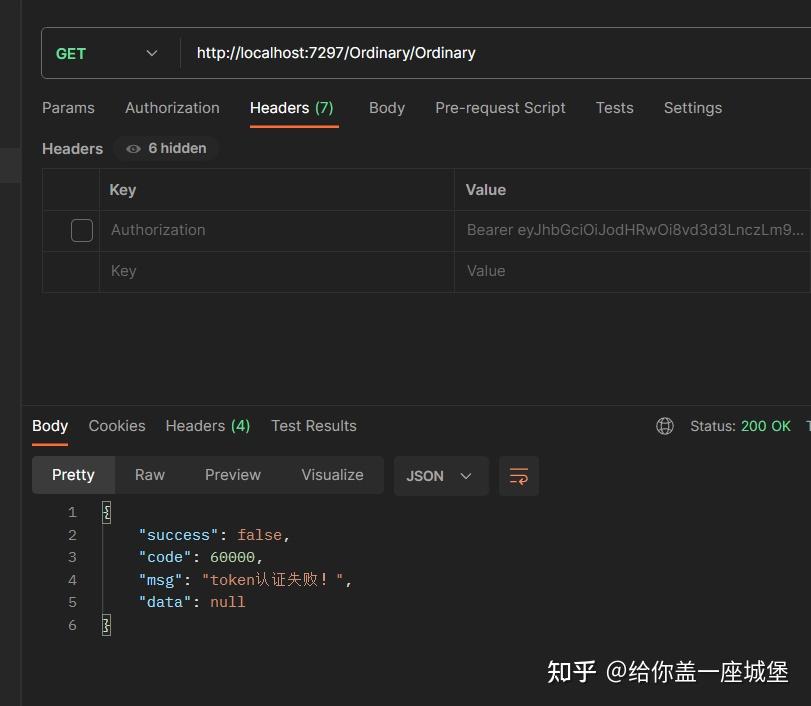Screen dimensions: 811x706
Task: Open the request Body tab
Action: pyautogui.click(x=386, y=108)
